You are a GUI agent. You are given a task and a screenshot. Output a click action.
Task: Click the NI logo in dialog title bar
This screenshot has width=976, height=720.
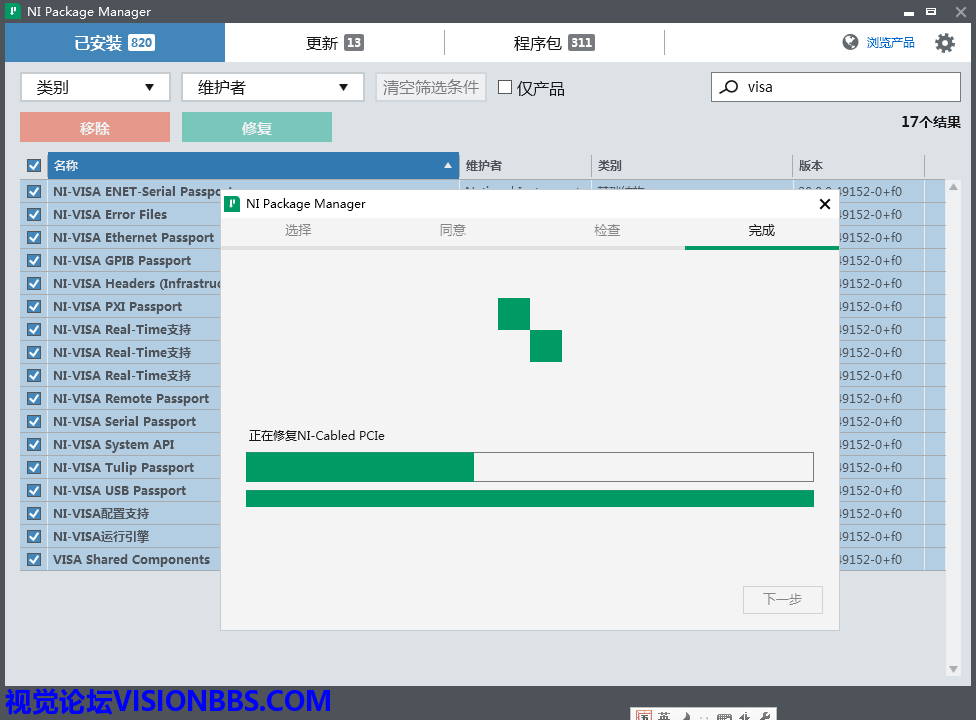(x=232, y=204)
